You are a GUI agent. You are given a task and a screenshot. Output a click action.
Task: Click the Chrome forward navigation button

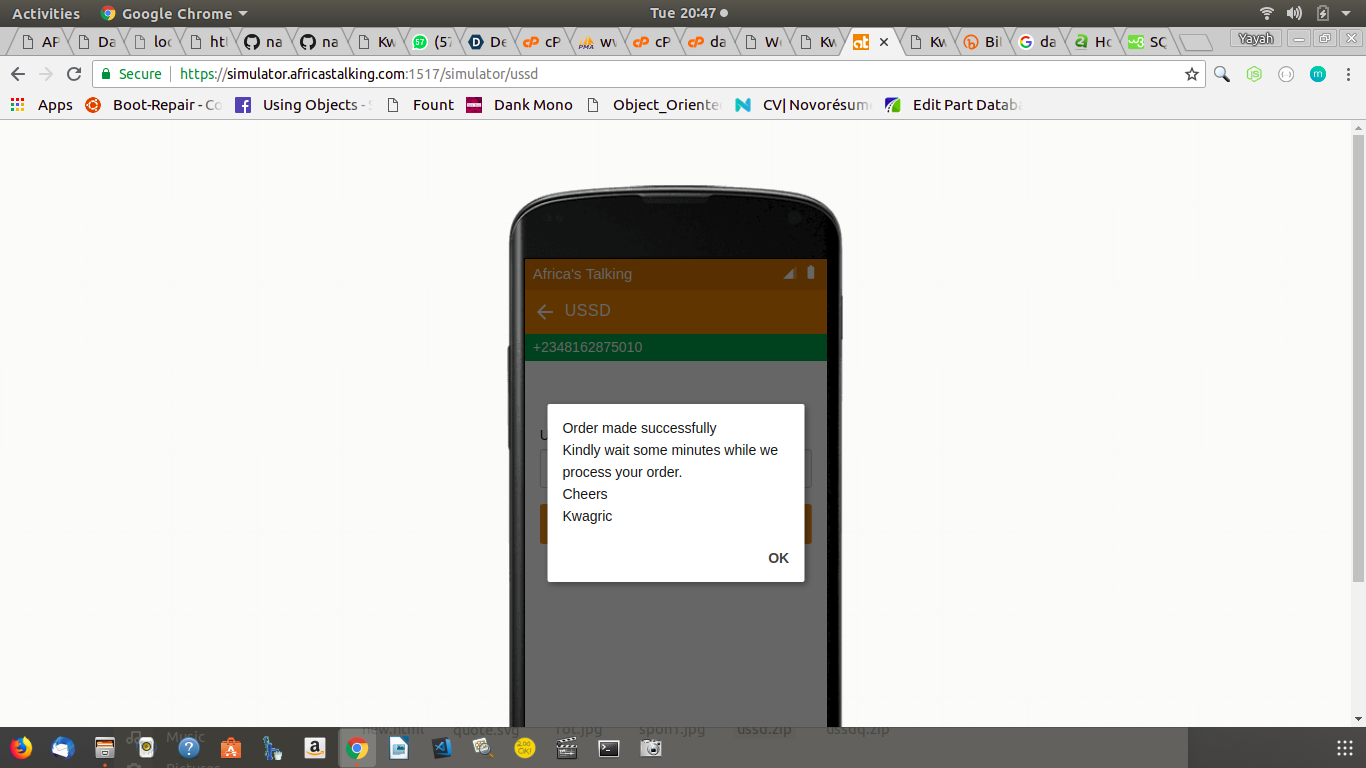click(45, 74)
